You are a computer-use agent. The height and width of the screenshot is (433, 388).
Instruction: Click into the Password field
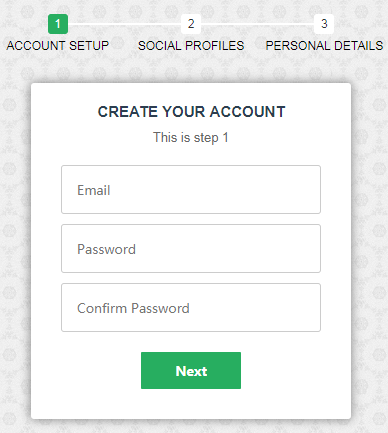coord(191,248)
